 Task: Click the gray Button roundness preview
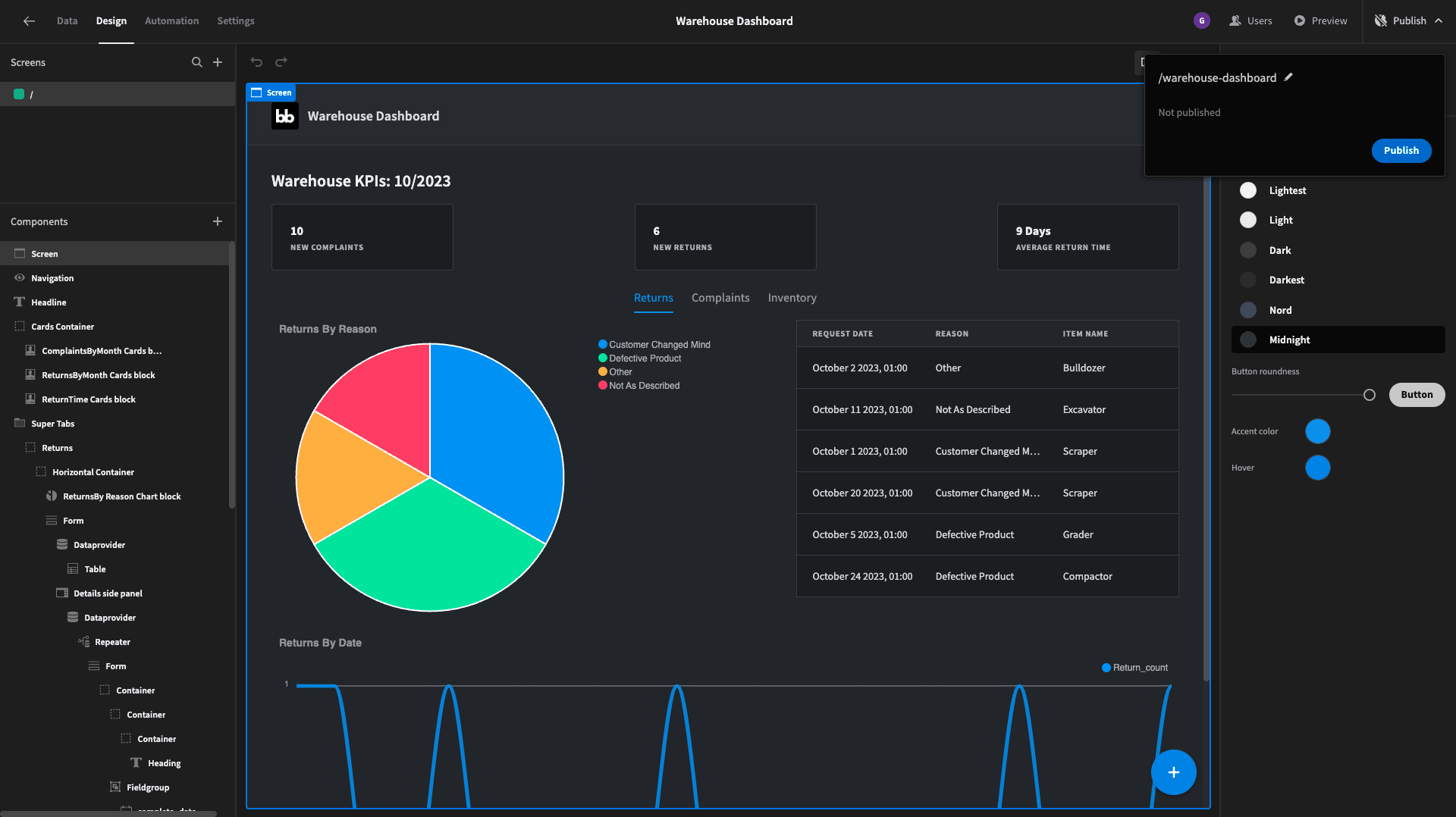point(1417,395)
